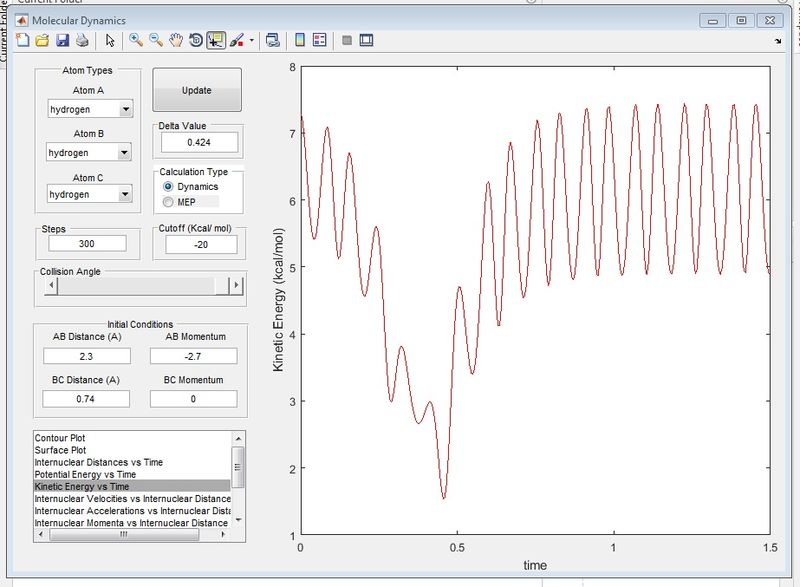Insert a legend
The height and width of the screenshot is (587, 800).
click(x=320, y=40)
